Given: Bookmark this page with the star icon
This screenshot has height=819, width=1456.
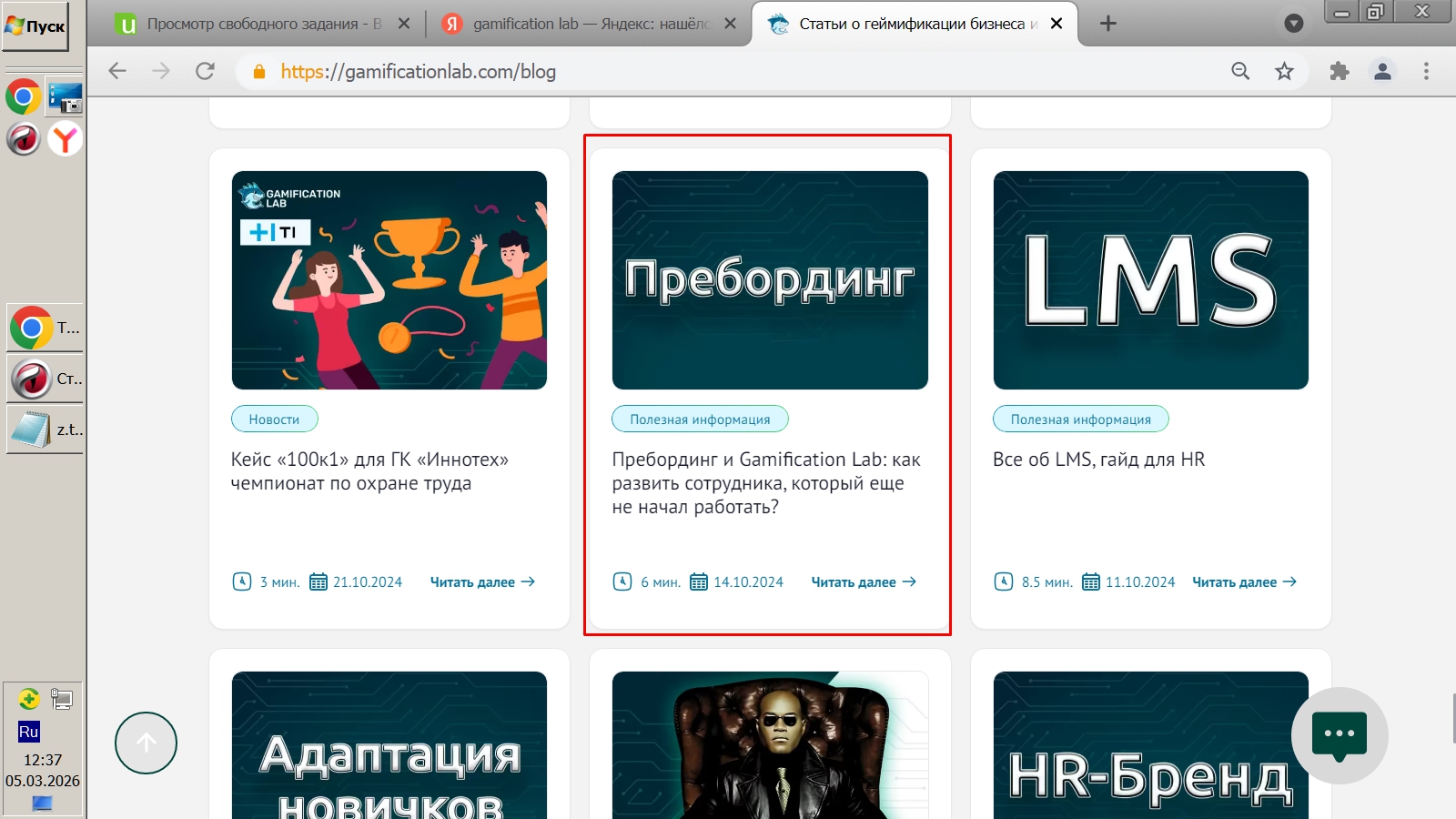Looking at the screenshot, I should point(1284,71).
